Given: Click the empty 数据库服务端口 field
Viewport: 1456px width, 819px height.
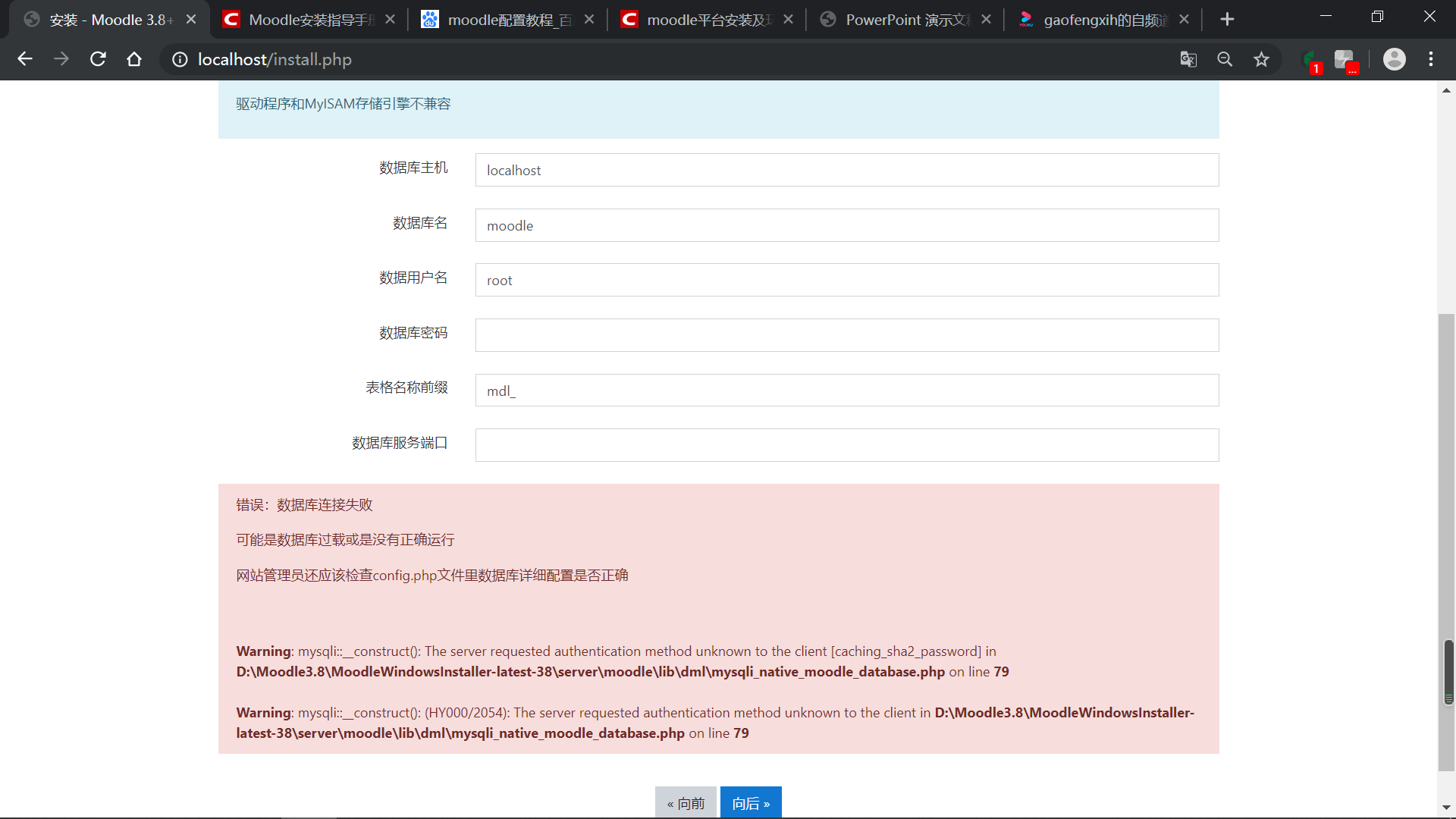Looking at the screenshot, I should pyautogui.click(x=847, y=445).
